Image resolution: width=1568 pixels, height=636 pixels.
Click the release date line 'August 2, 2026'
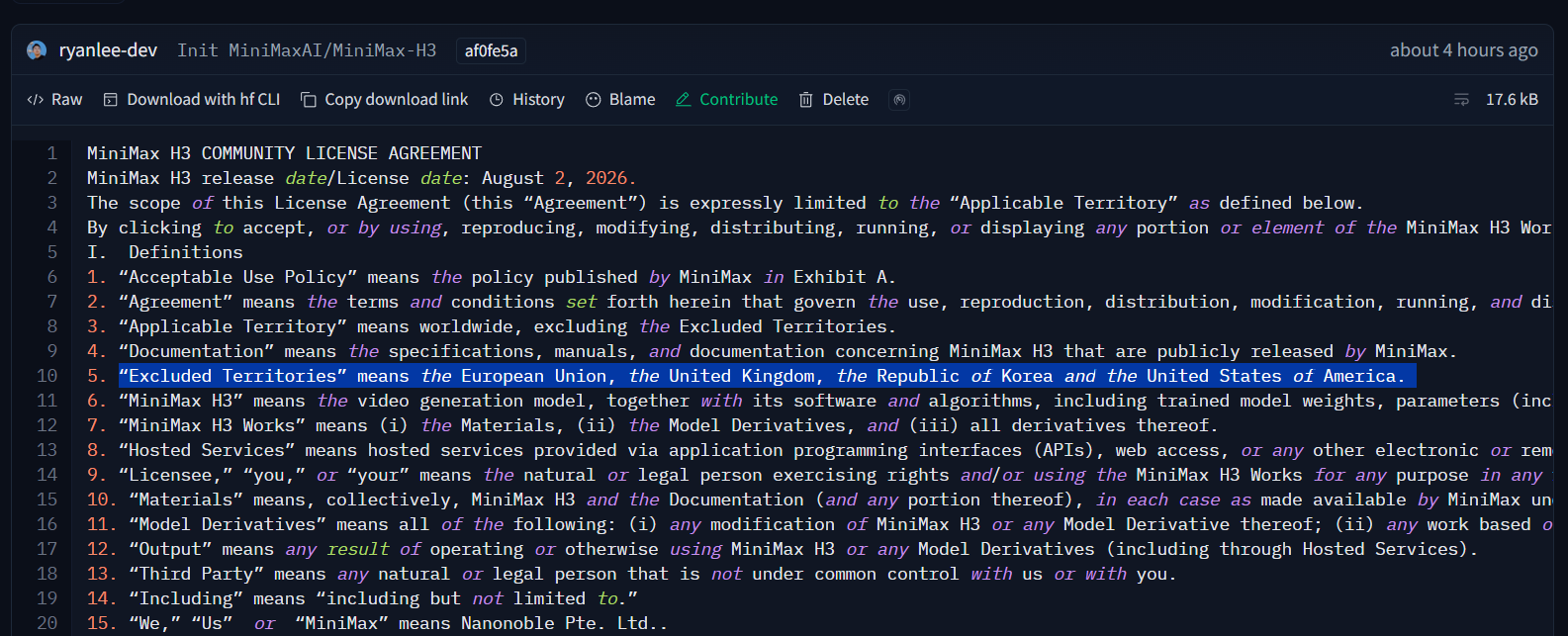[362, 178]
